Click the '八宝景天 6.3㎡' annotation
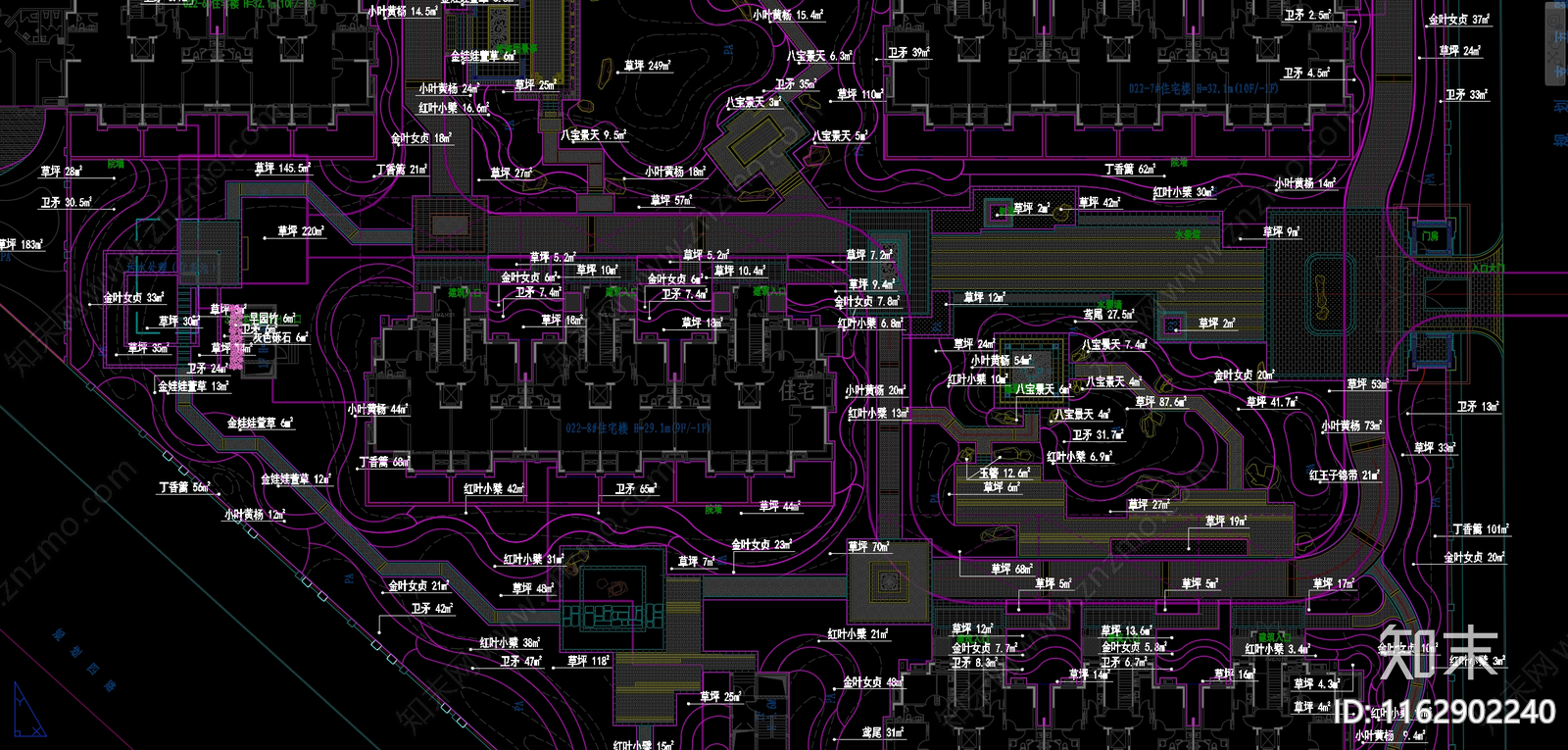 tap(819, 57)
